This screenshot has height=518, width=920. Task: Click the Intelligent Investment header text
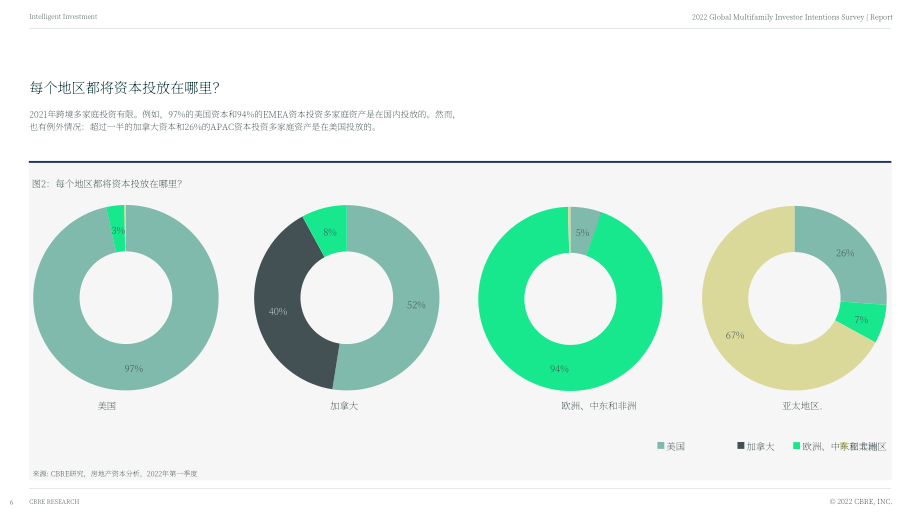(x=63, y=16)
